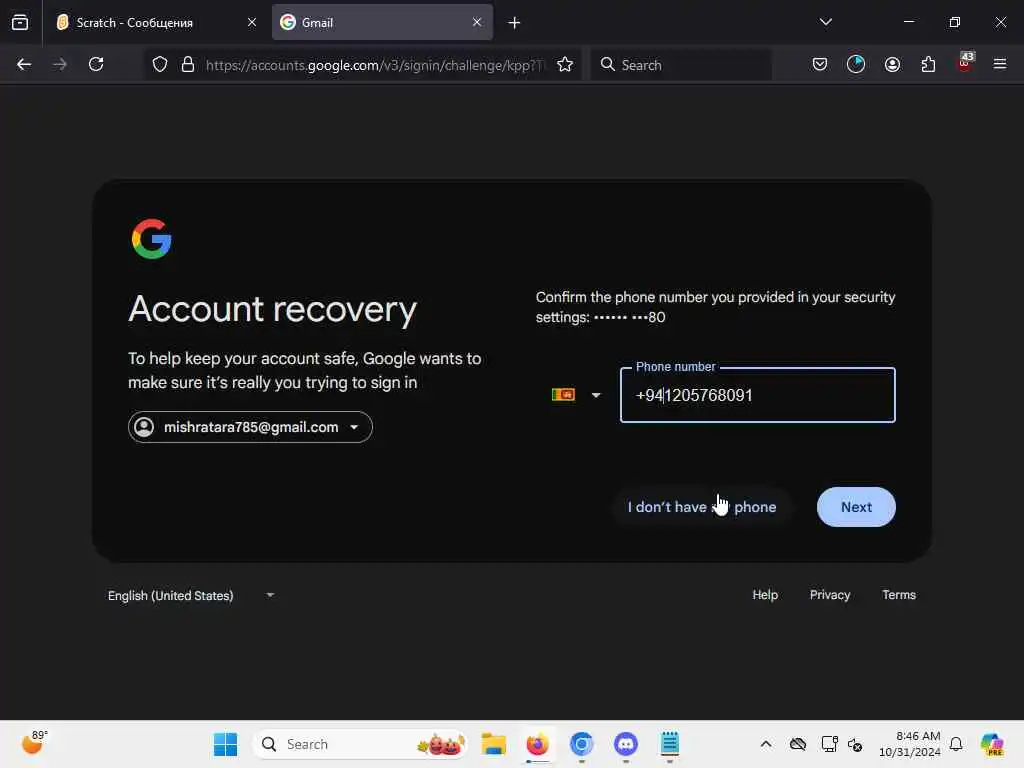This screenshot has width=1024, height=768.
Task: Open the Terms link
Action: (x=899, y=595)
